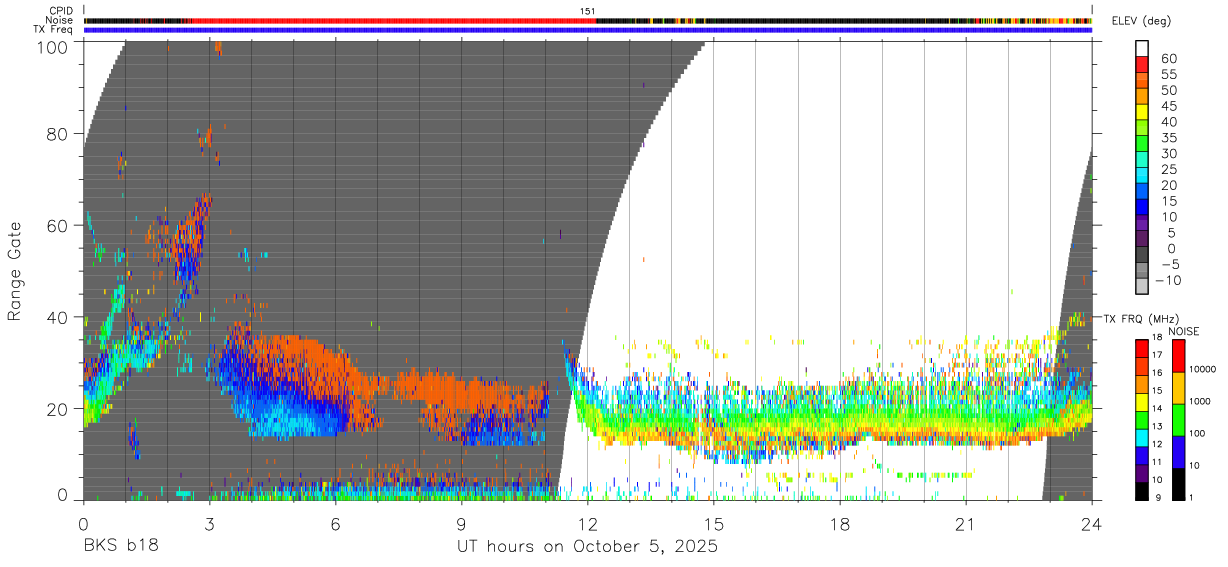Click the BKS b18 radar label
This screenshot has height=567, width=1228.
tap(120, 547)
